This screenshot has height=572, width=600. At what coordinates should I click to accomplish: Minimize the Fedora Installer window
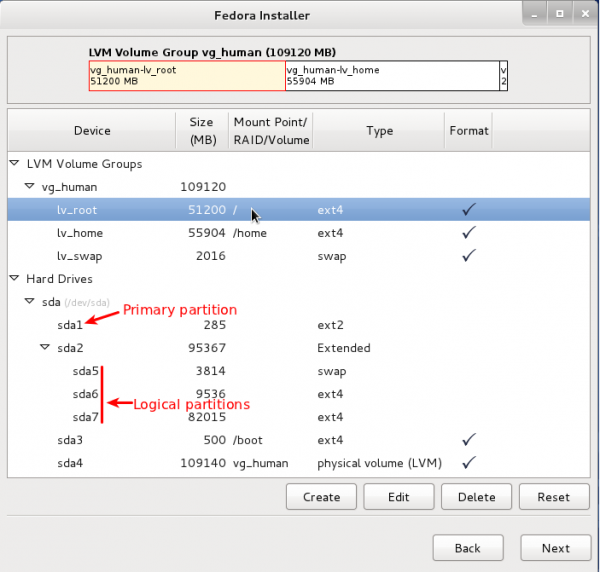(x=534, y=15)
